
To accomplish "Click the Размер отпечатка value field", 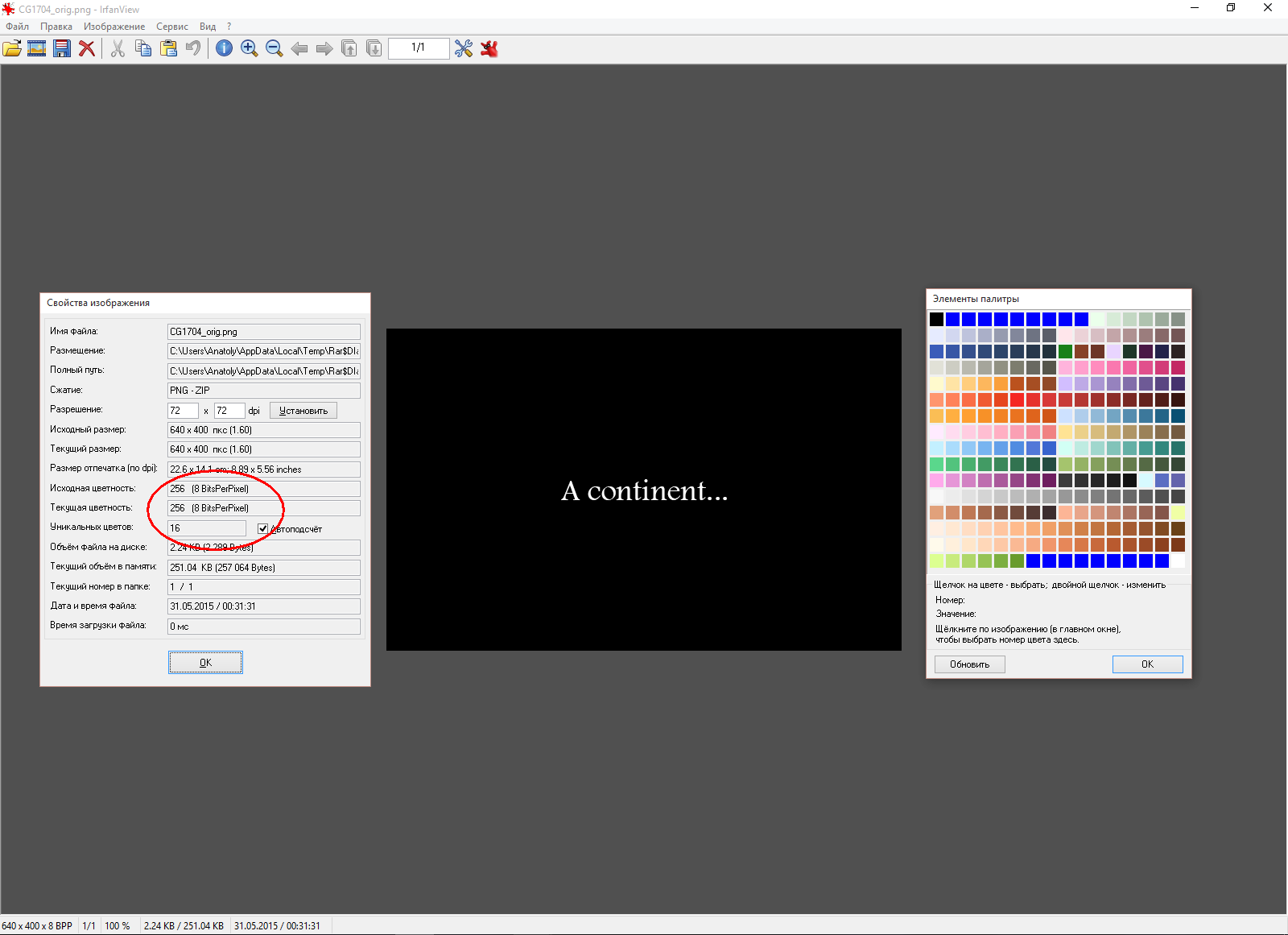I will [264, 470].
